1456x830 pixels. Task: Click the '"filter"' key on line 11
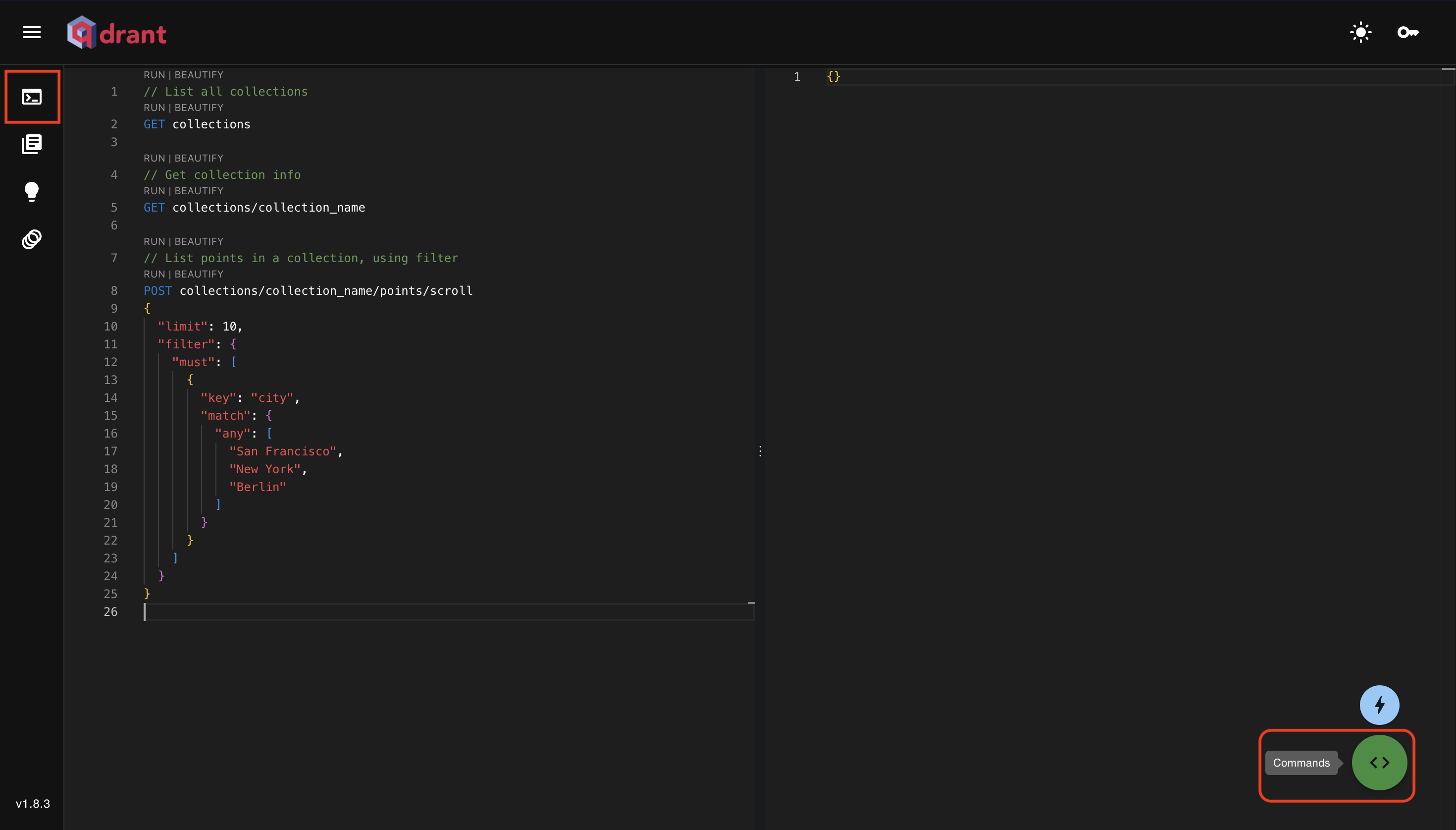[186, 344]
